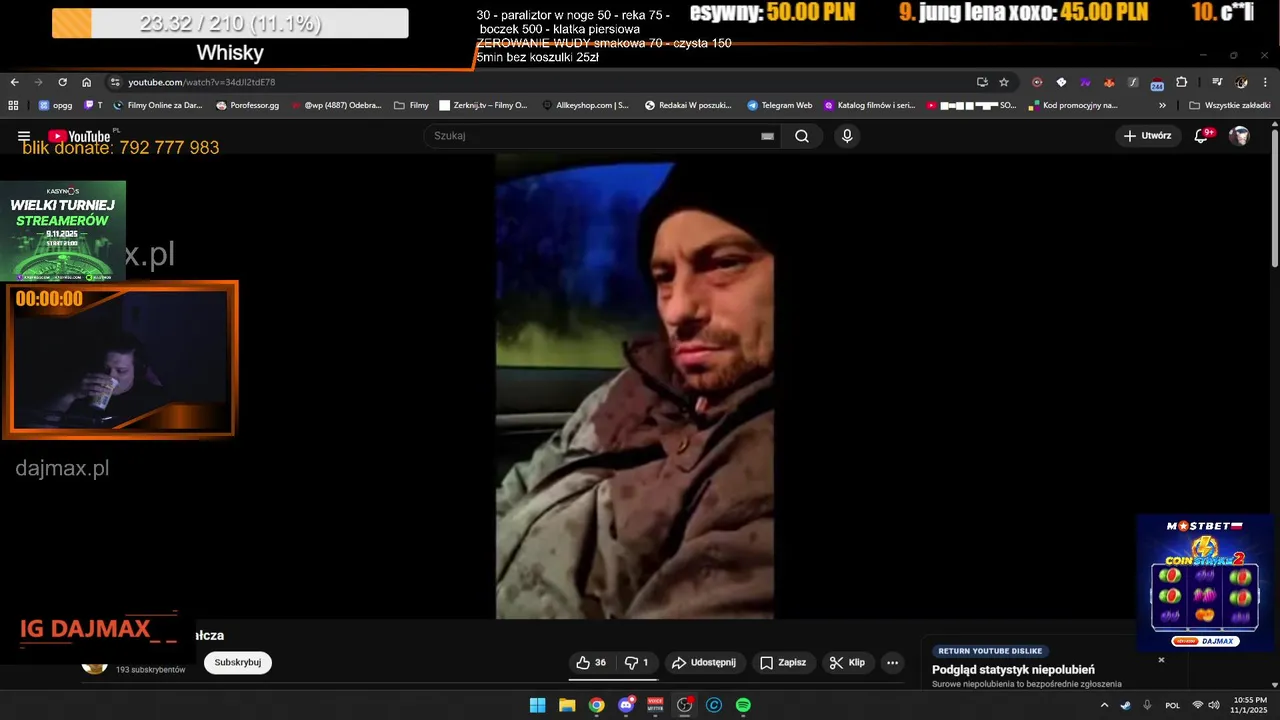Viewport: 1280px width, 720px height.
Task: Open the YouTube account avatar menu
Action: click(1239, 136)
